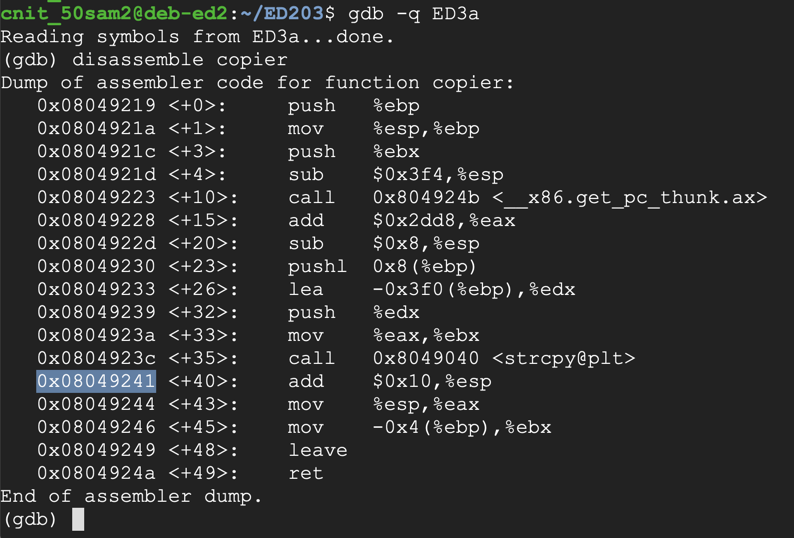This screenshot has height=538, width=794.
Task: Click the highlighted address 0x08049241
Action: pos(96,381)
